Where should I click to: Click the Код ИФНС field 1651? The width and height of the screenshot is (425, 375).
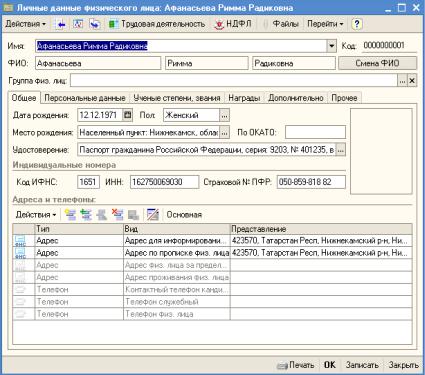[88, 182]
